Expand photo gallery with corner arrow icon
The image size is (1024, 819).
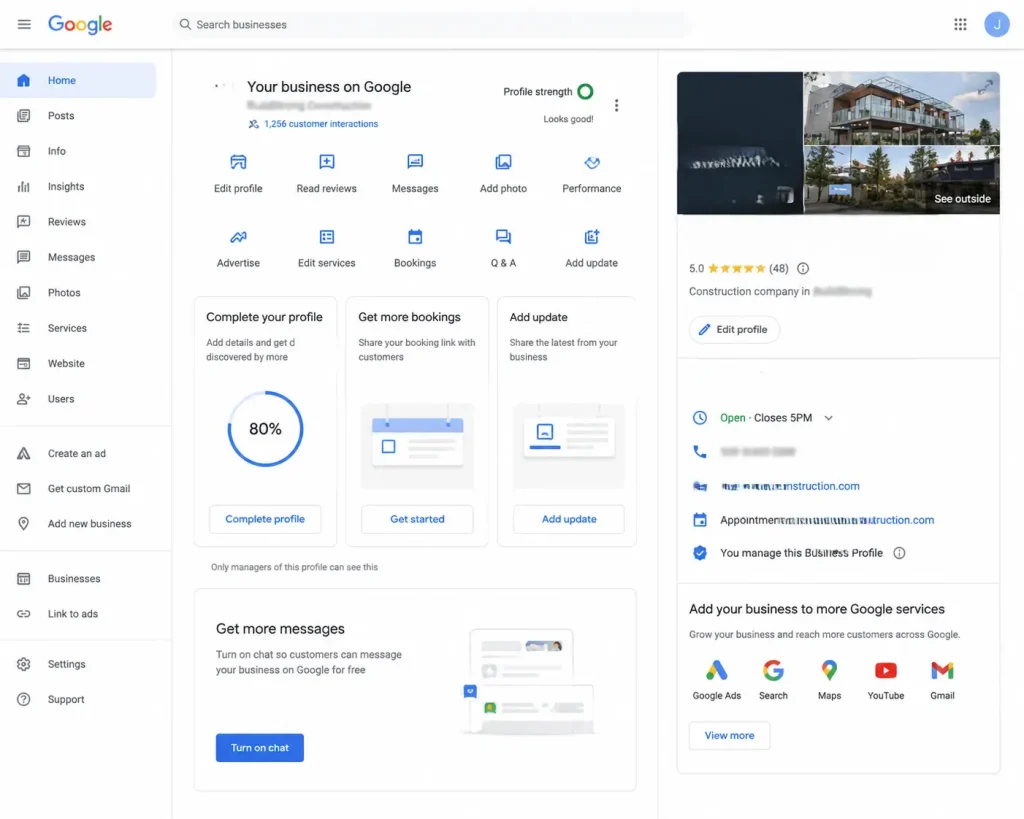click(x=985, y=86)
